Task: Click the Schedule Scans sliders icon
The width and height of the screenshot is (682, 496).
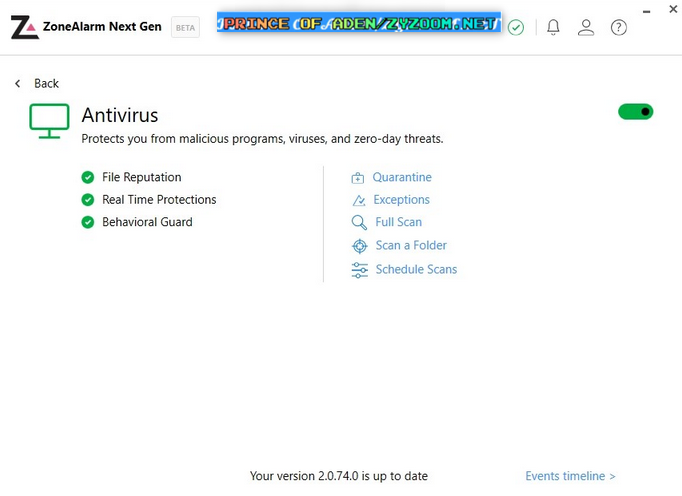Action: point(360,270)
